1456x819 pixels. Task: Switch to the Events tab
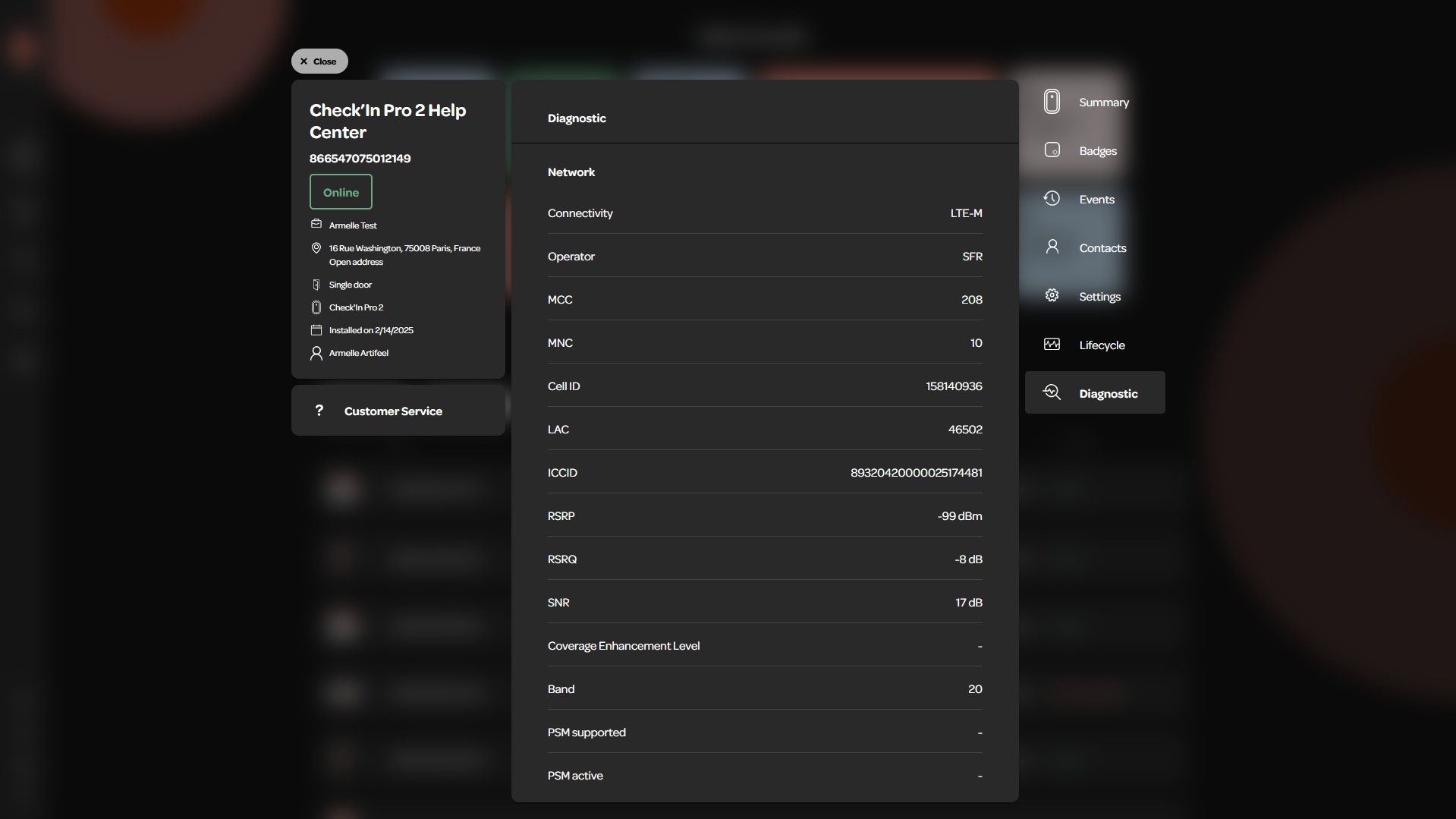[x=1095, y=199]
